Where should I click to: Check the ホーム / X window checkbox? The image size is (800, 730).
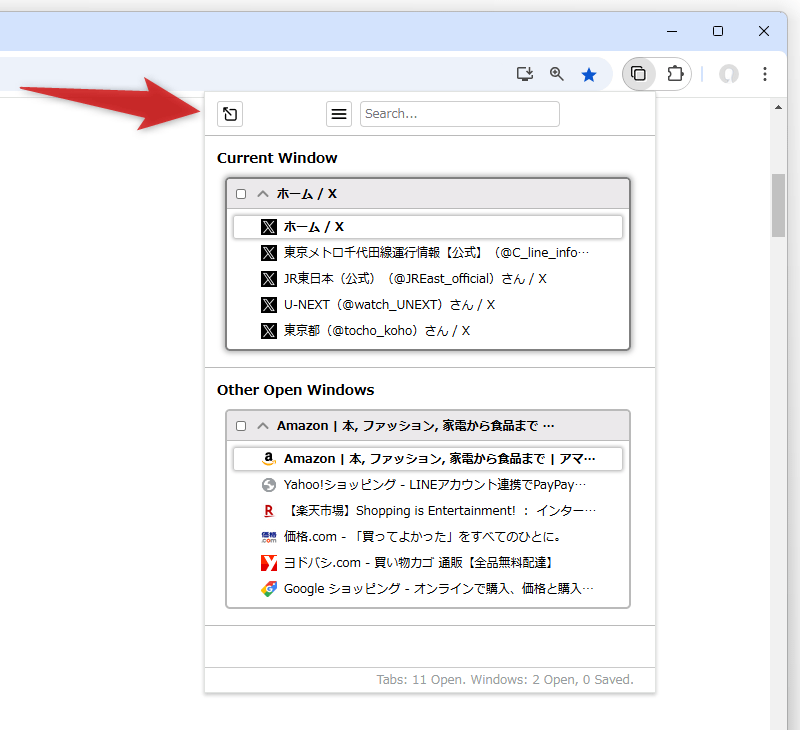(x=241, y=194)
